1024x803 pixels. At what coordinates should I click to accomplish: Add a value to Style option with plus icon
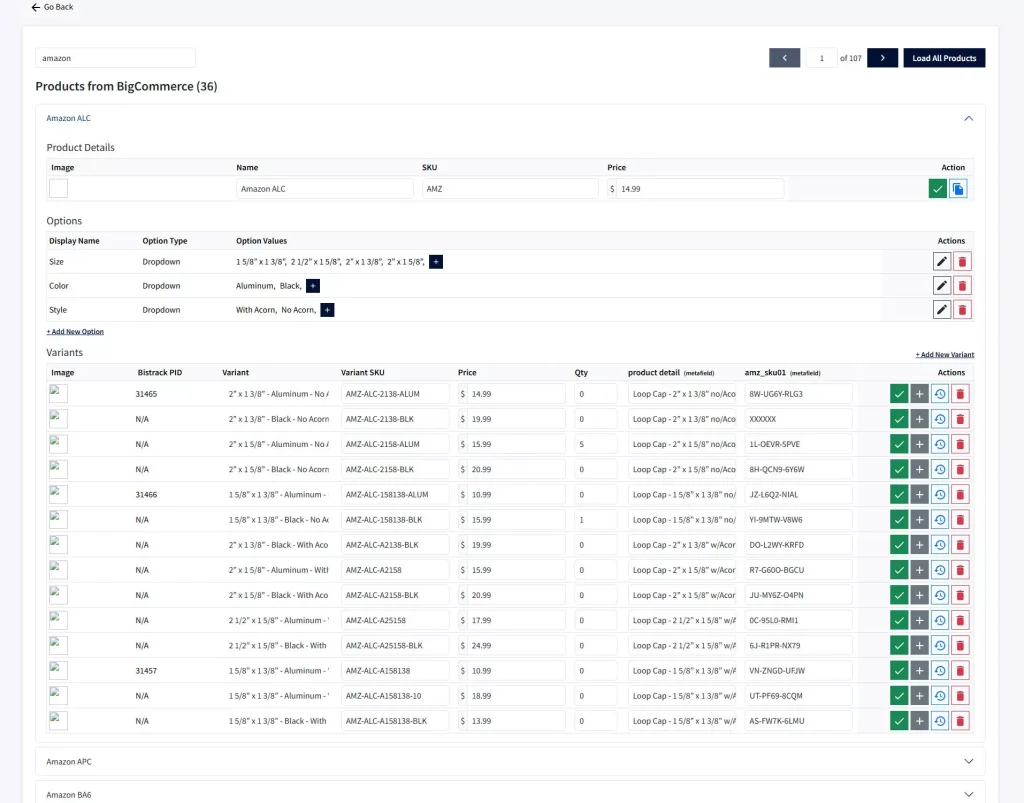(x=327, y=310)
